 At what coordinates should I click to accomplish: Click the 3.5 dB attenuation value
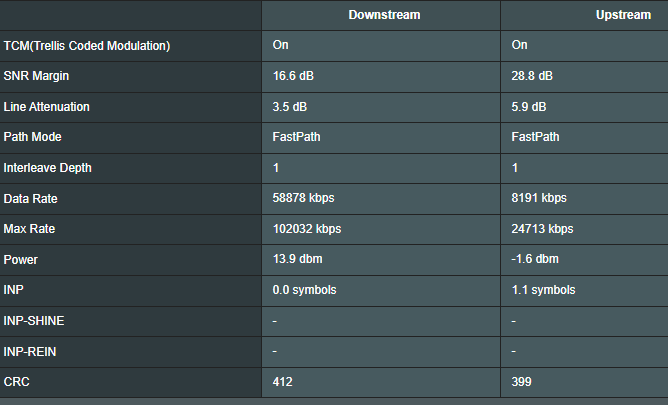290,106
